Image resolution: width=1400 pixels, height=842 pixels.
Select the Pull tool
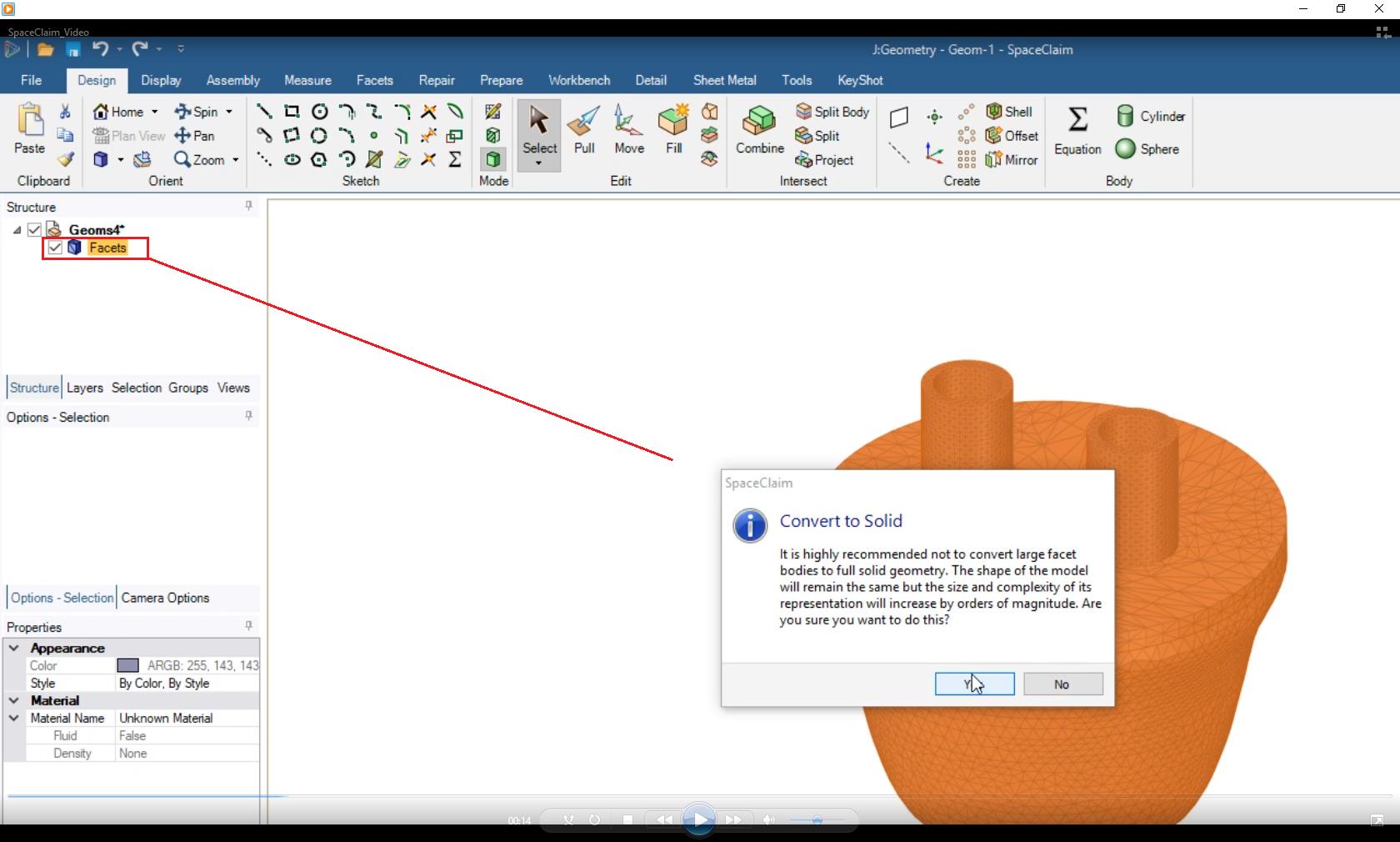(584, 132)
